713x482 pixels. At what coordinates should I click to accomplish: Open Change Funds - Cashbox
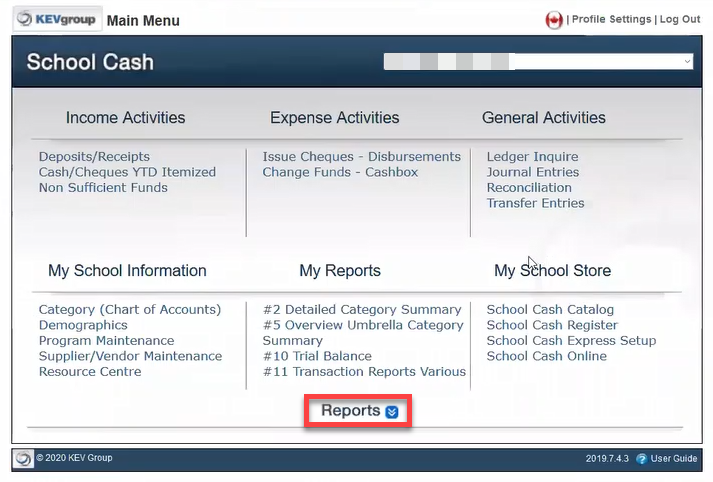[340, 172]
